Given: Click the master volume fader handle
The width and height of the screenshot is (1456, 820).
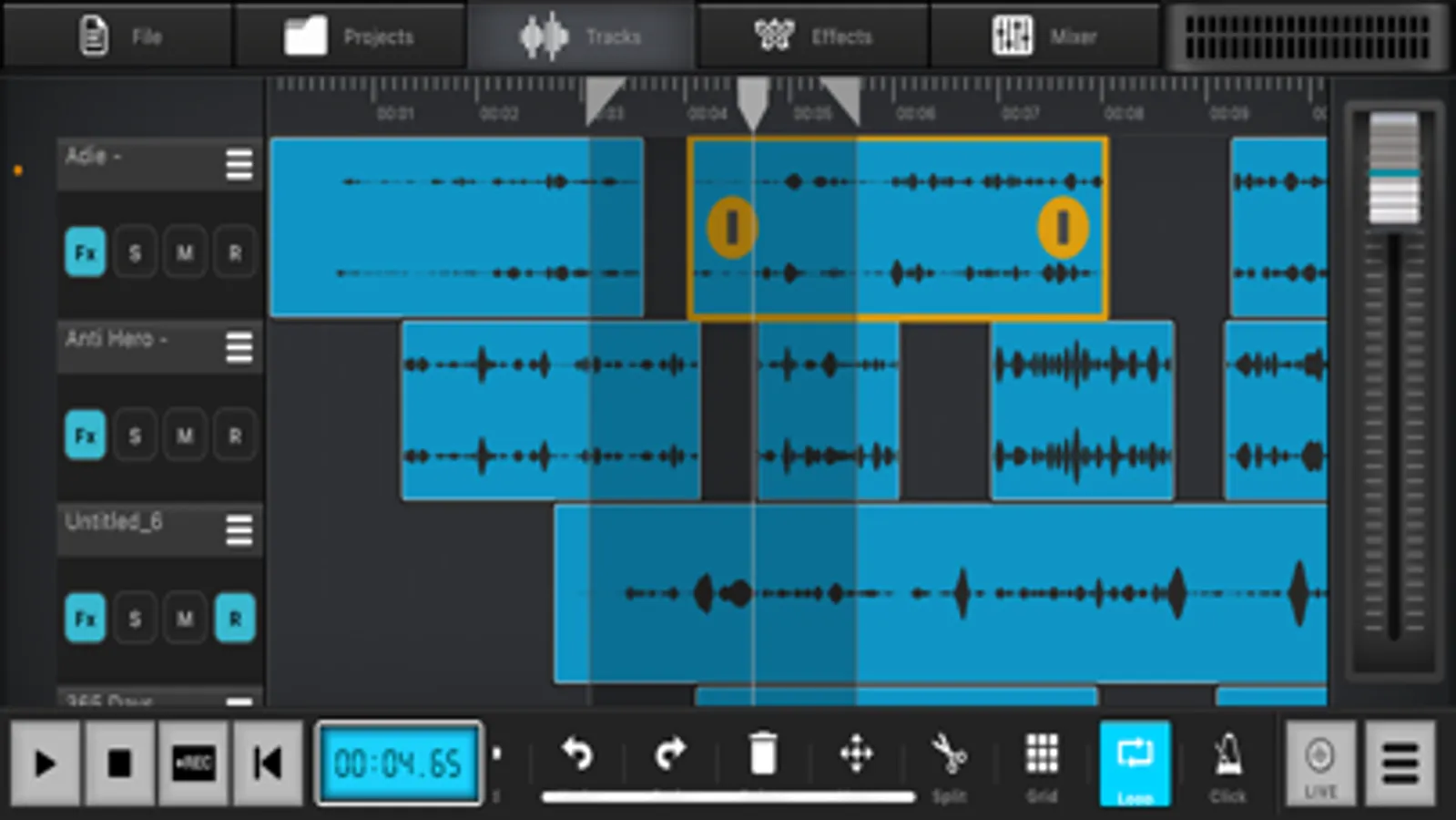Looking at the screenshot, I should [x=1394, y=169].
